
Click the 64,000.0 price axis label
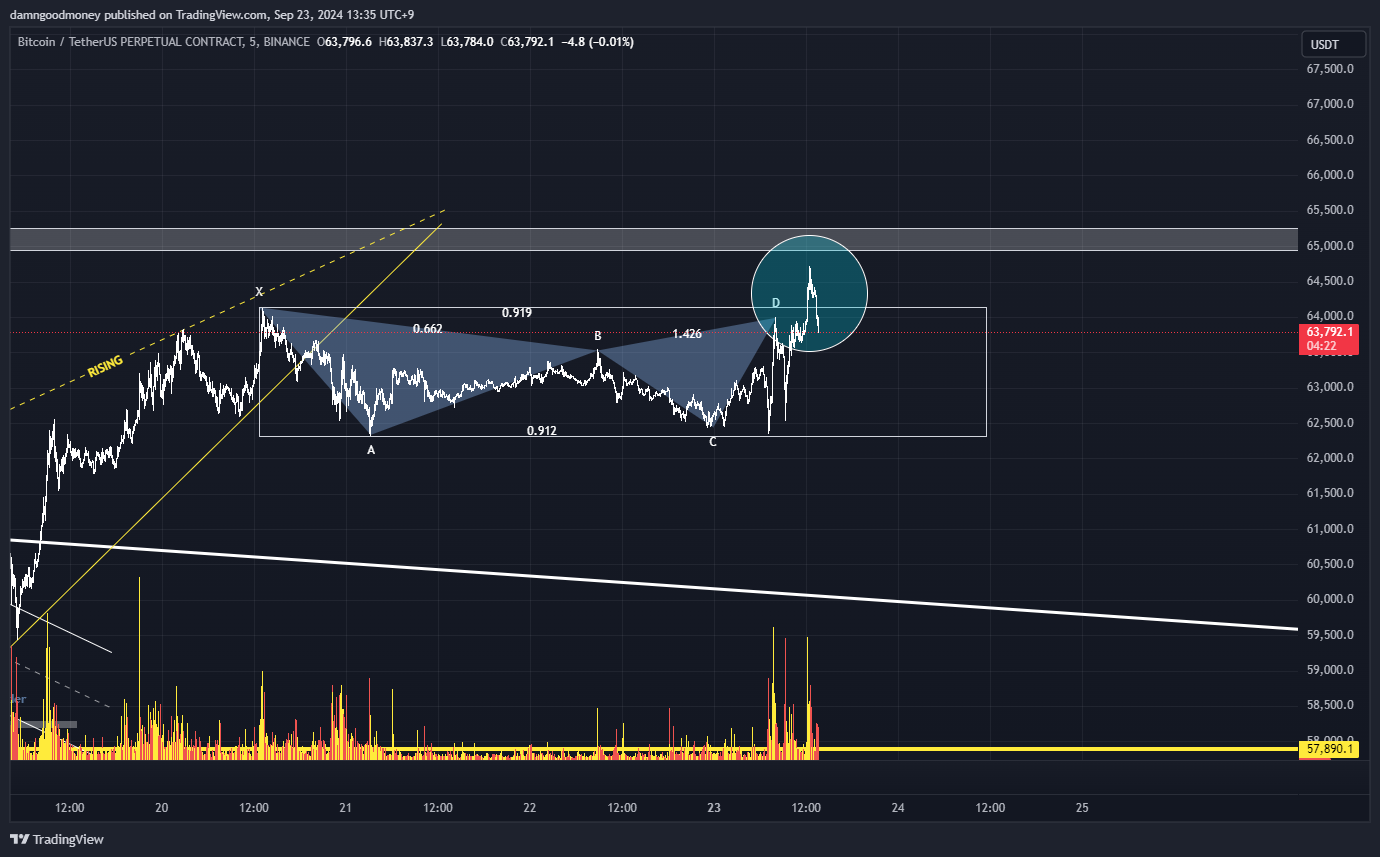point(1331,316)
